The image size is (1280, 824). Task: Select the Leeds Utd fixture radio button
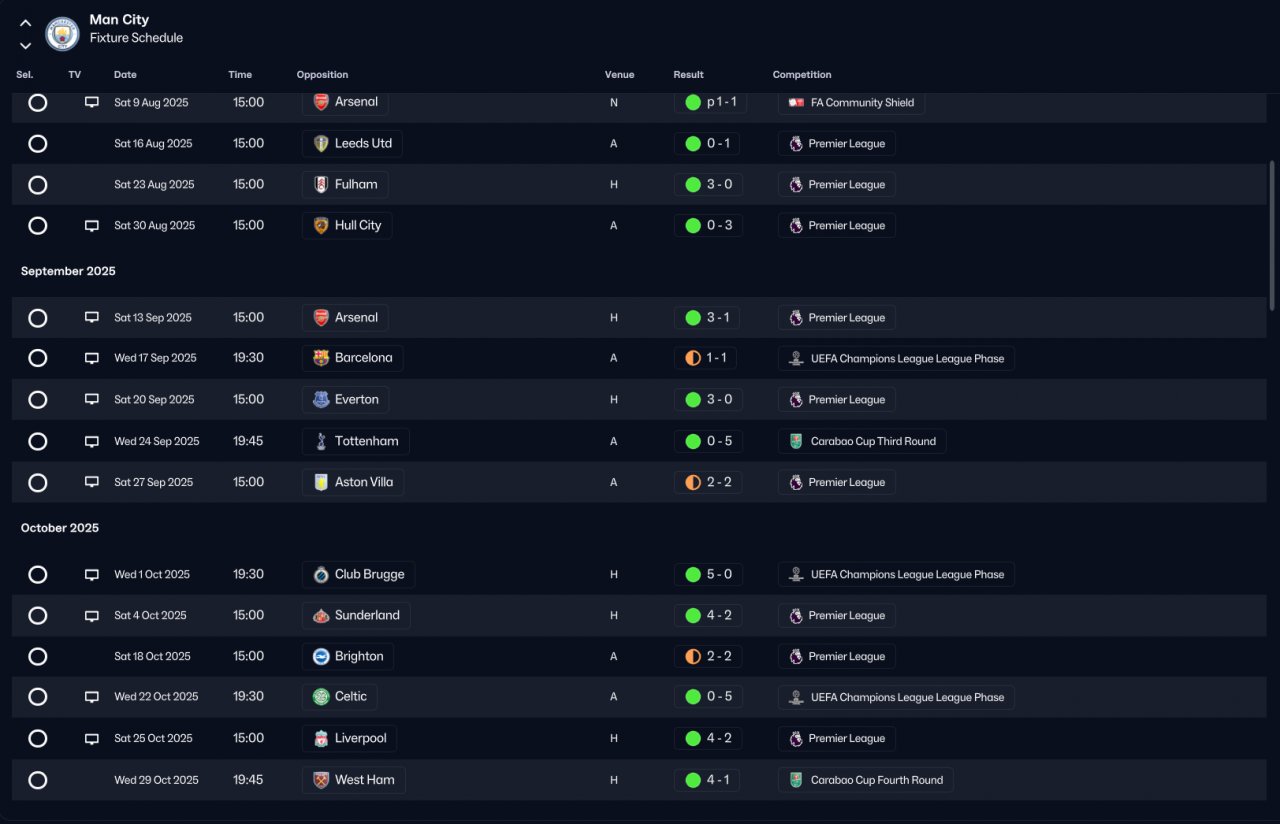point(38,144)
